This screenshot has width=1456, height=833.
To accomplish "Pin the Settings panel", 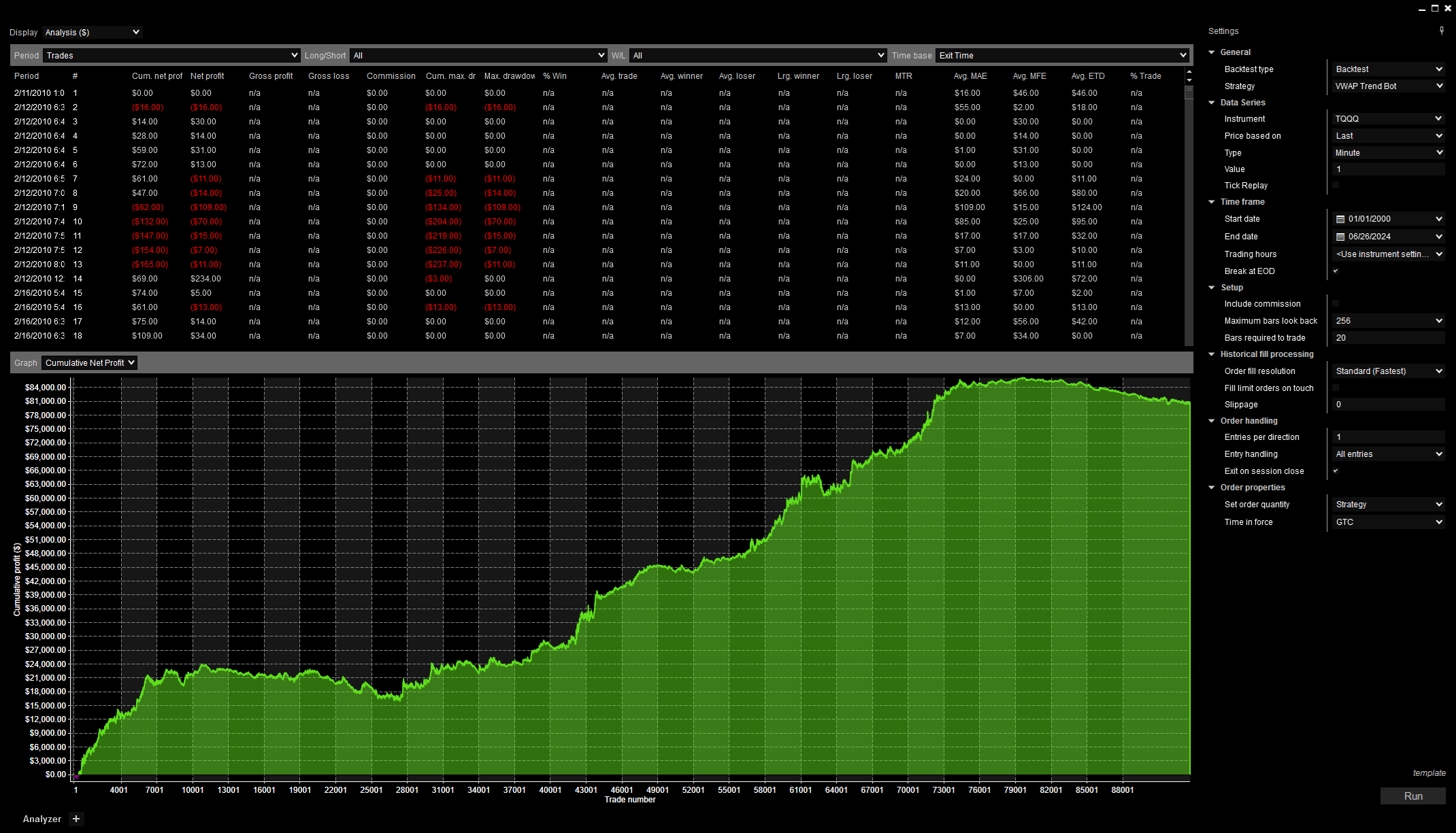I will [x=1442, y=31].
